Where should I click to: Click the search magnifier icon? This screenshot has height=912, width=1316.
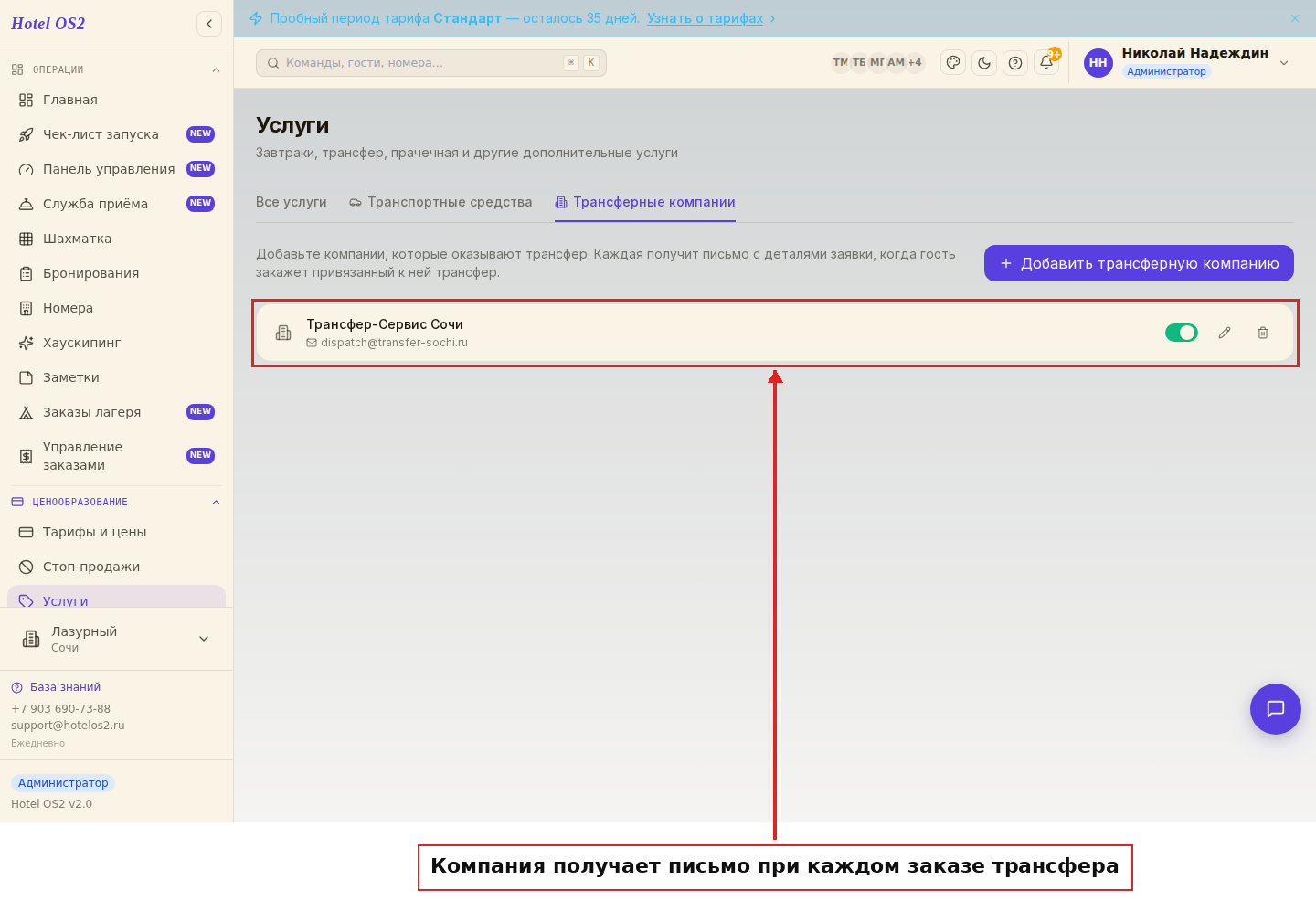coord(273,63)
